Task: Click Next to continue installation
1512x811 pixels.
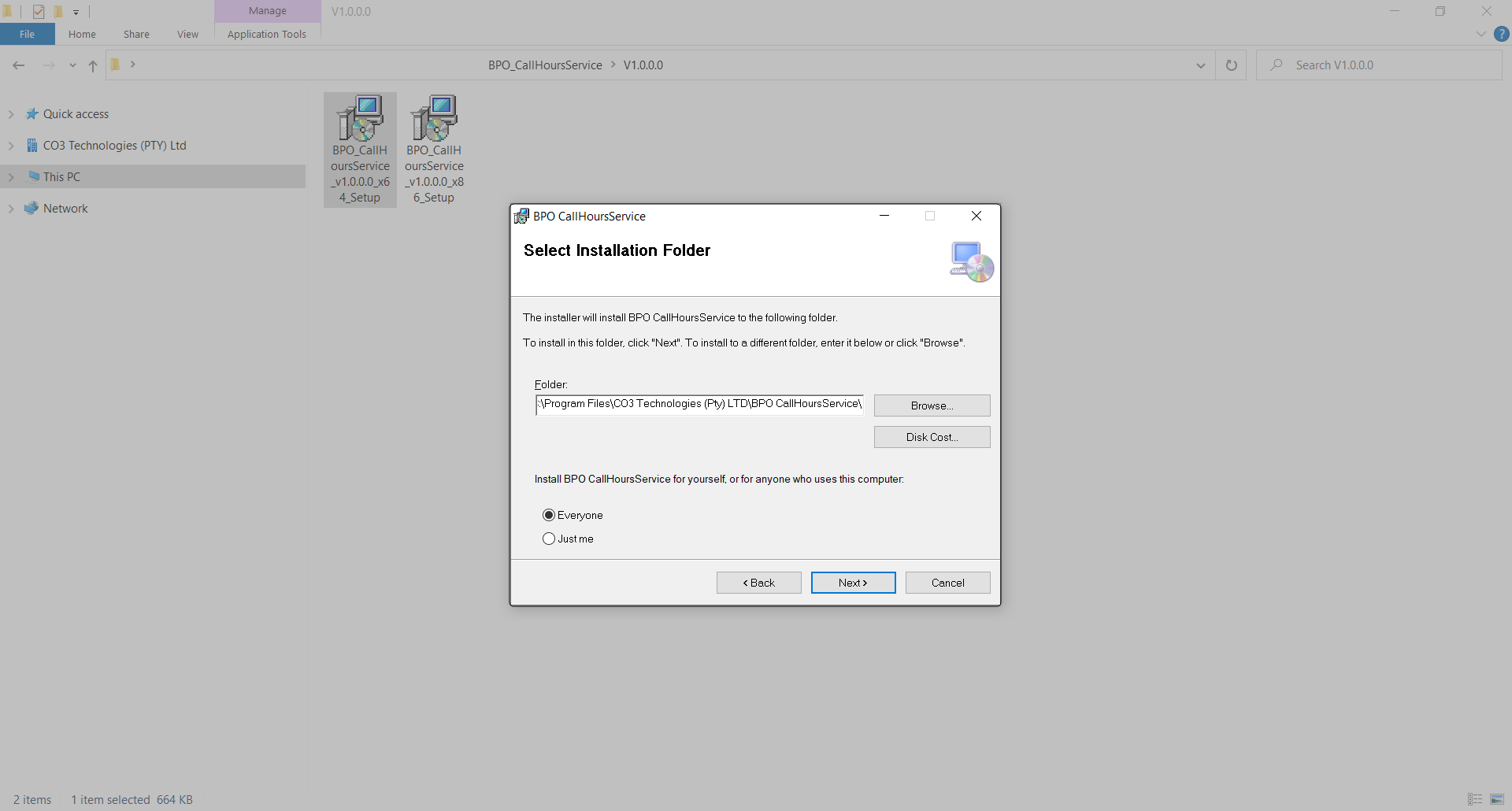Action: [x=854, y=583]
